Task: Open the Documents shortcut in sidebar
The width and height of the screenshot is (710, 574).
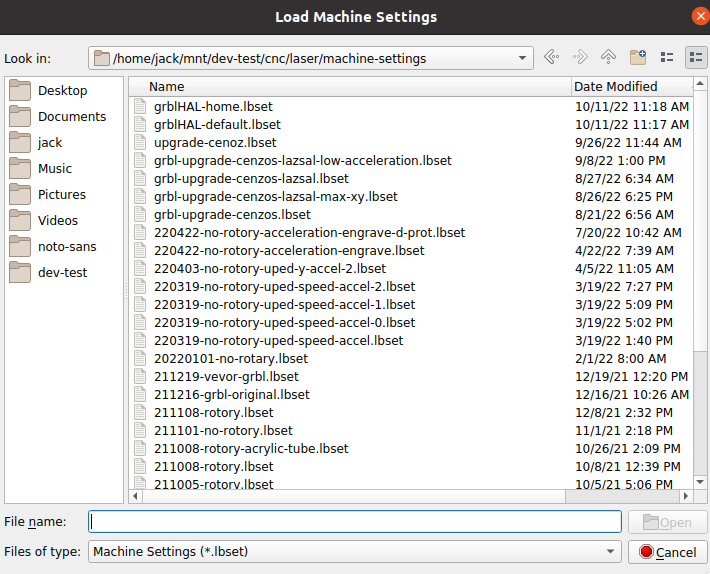Action: click(71, 117)
